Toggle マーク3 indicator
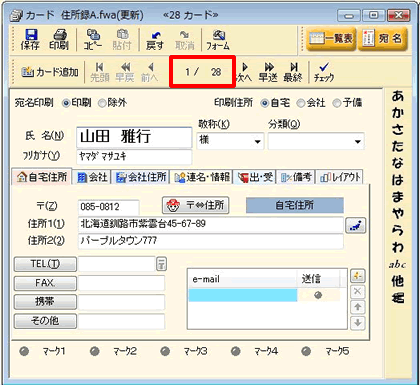Screen dimensions: 420x385 click(x=165, y=351)
